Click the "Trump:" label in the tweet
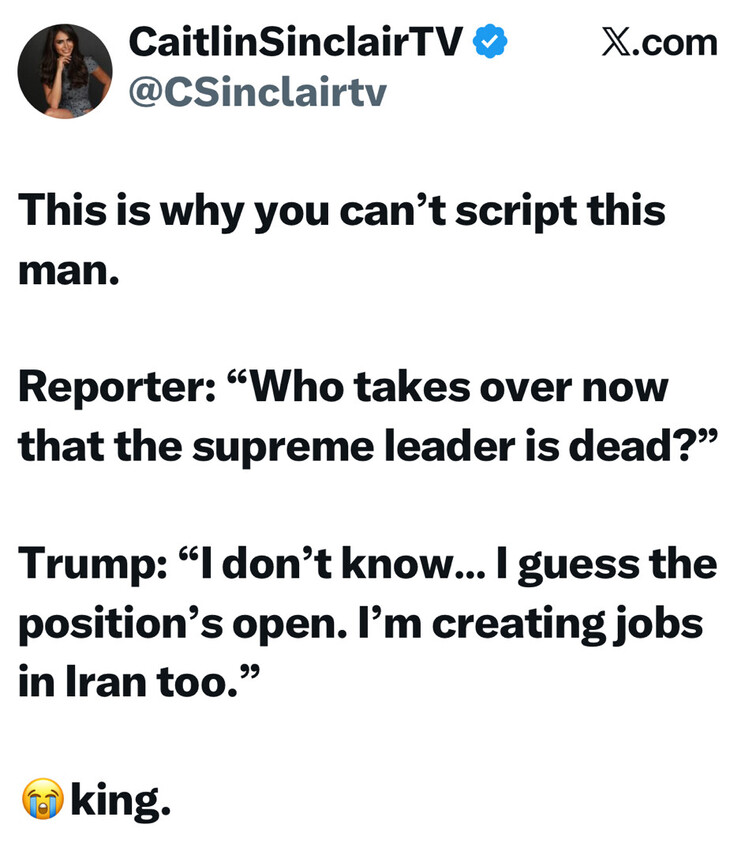756x847 pixels. tap(88, 563)
